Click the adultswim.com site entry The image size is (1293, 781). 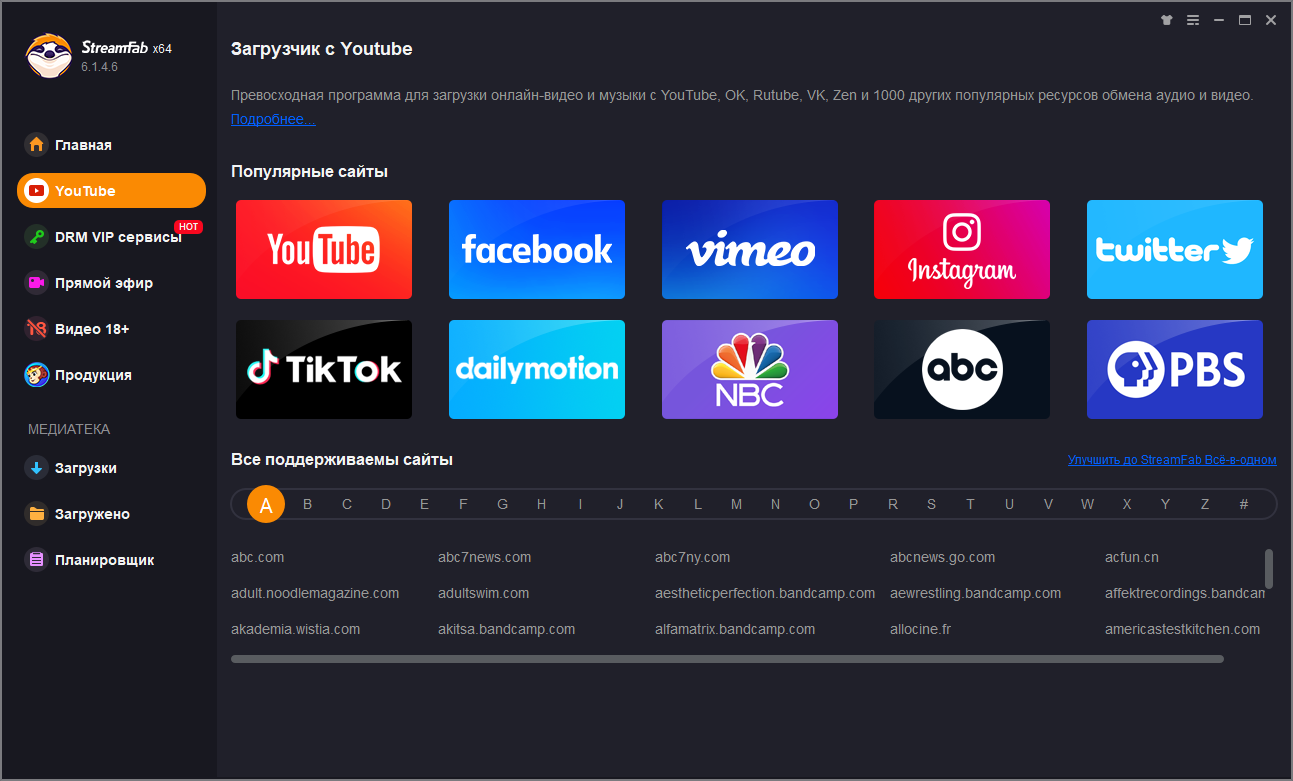(484, 593)
